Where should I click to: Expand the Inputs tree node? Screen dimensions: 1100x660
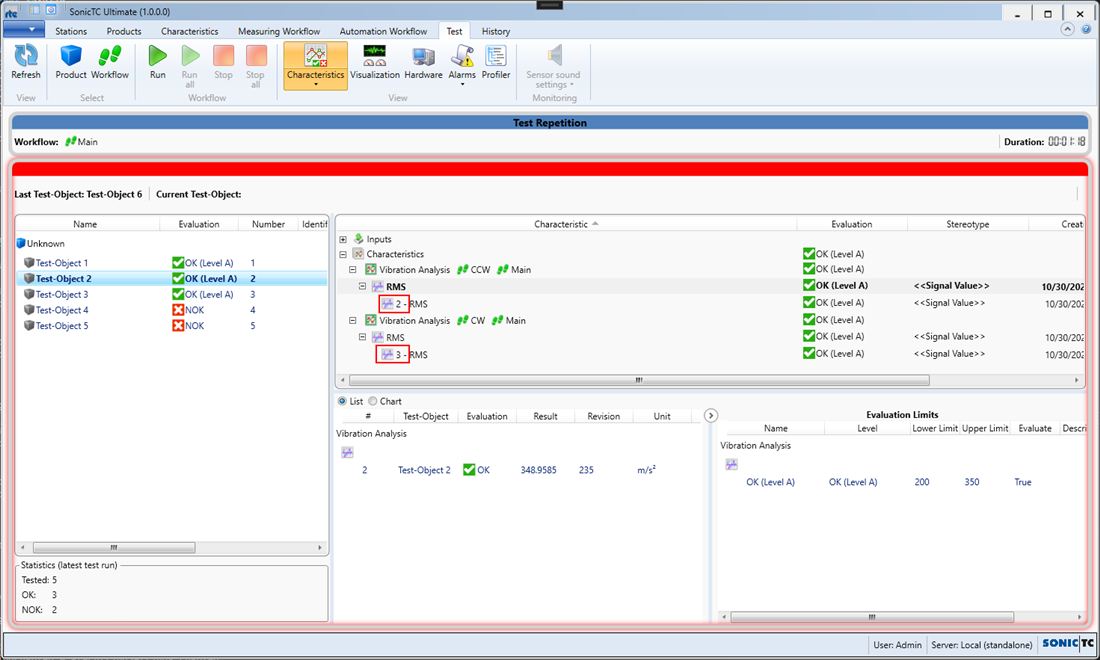click(343, 239)
